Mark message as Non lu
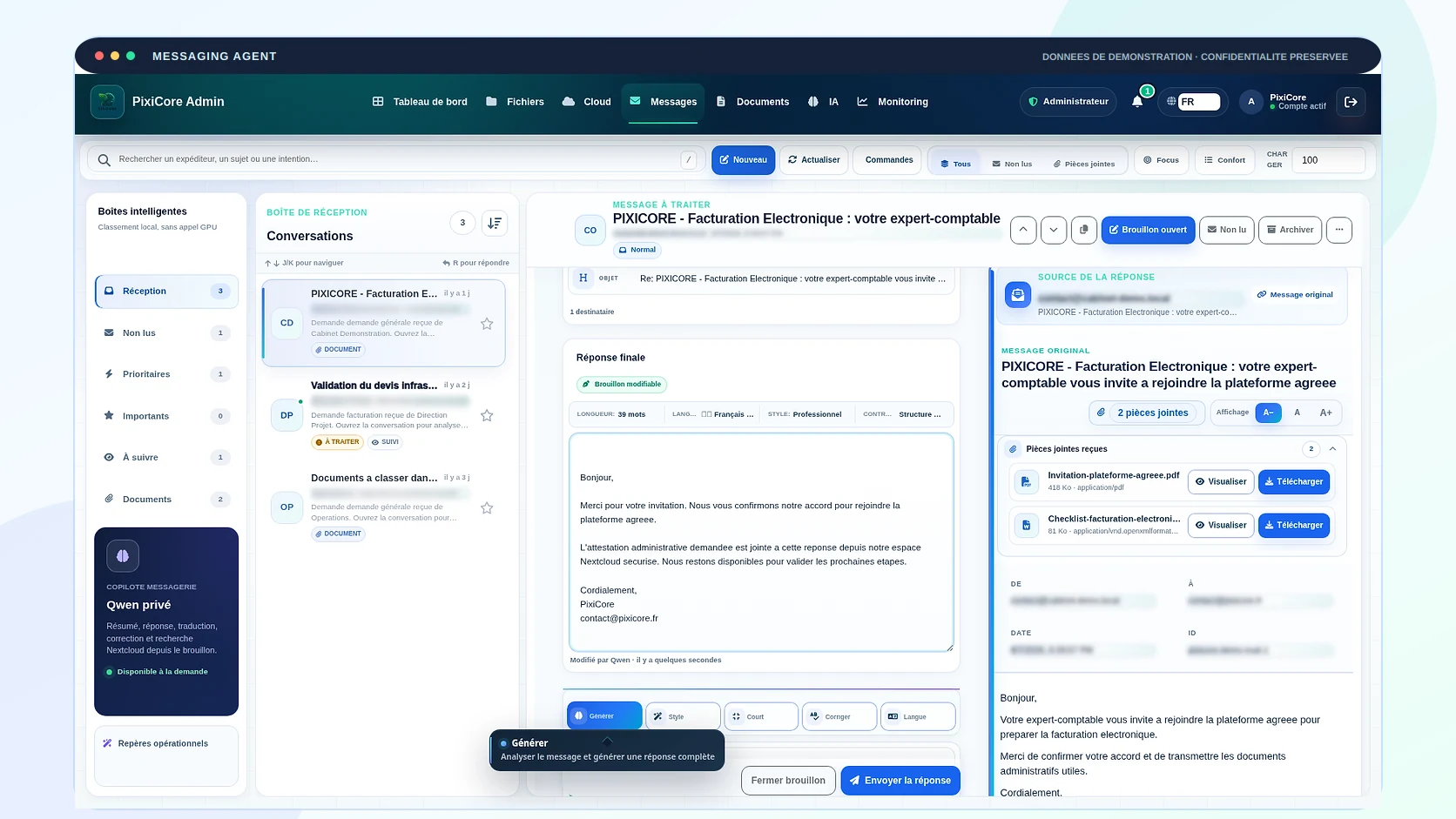This screenshot has width=1456, height=819. (1226, 230)
